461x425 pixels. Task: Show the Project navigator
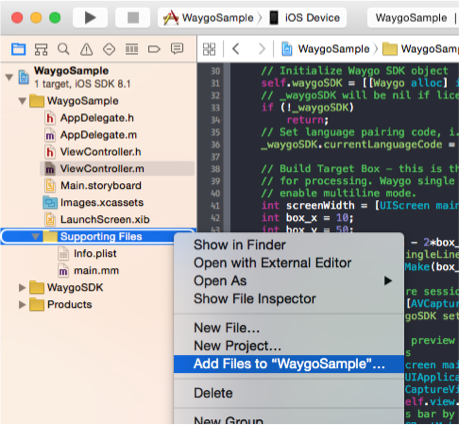pos(18,49)
